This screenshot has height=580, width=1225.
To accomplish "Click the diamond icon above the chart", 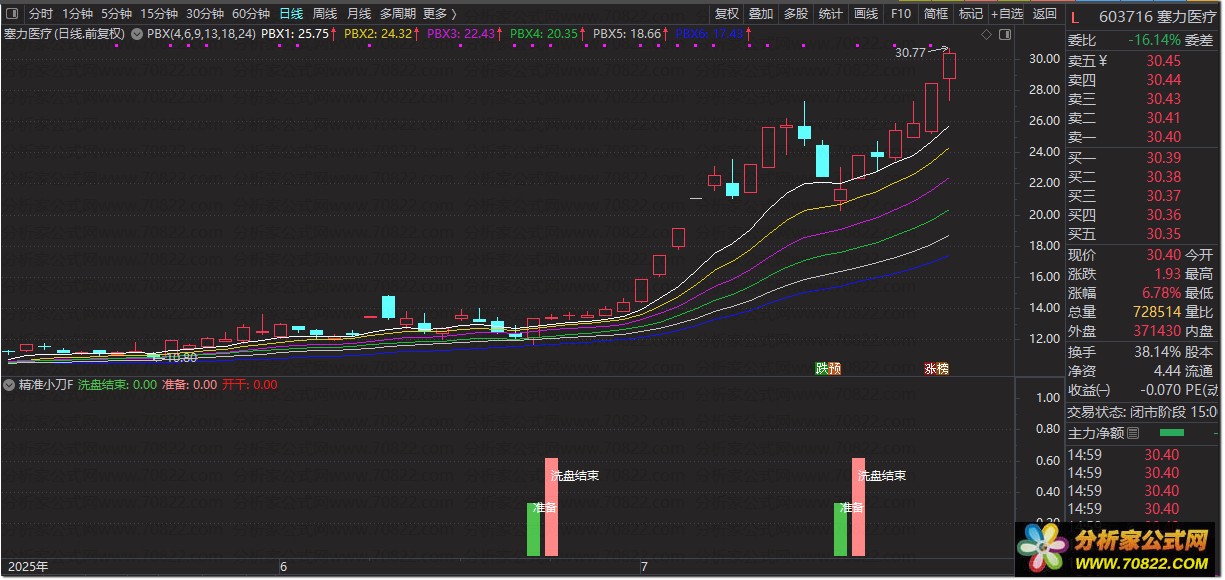I will (x=985, y=34).
